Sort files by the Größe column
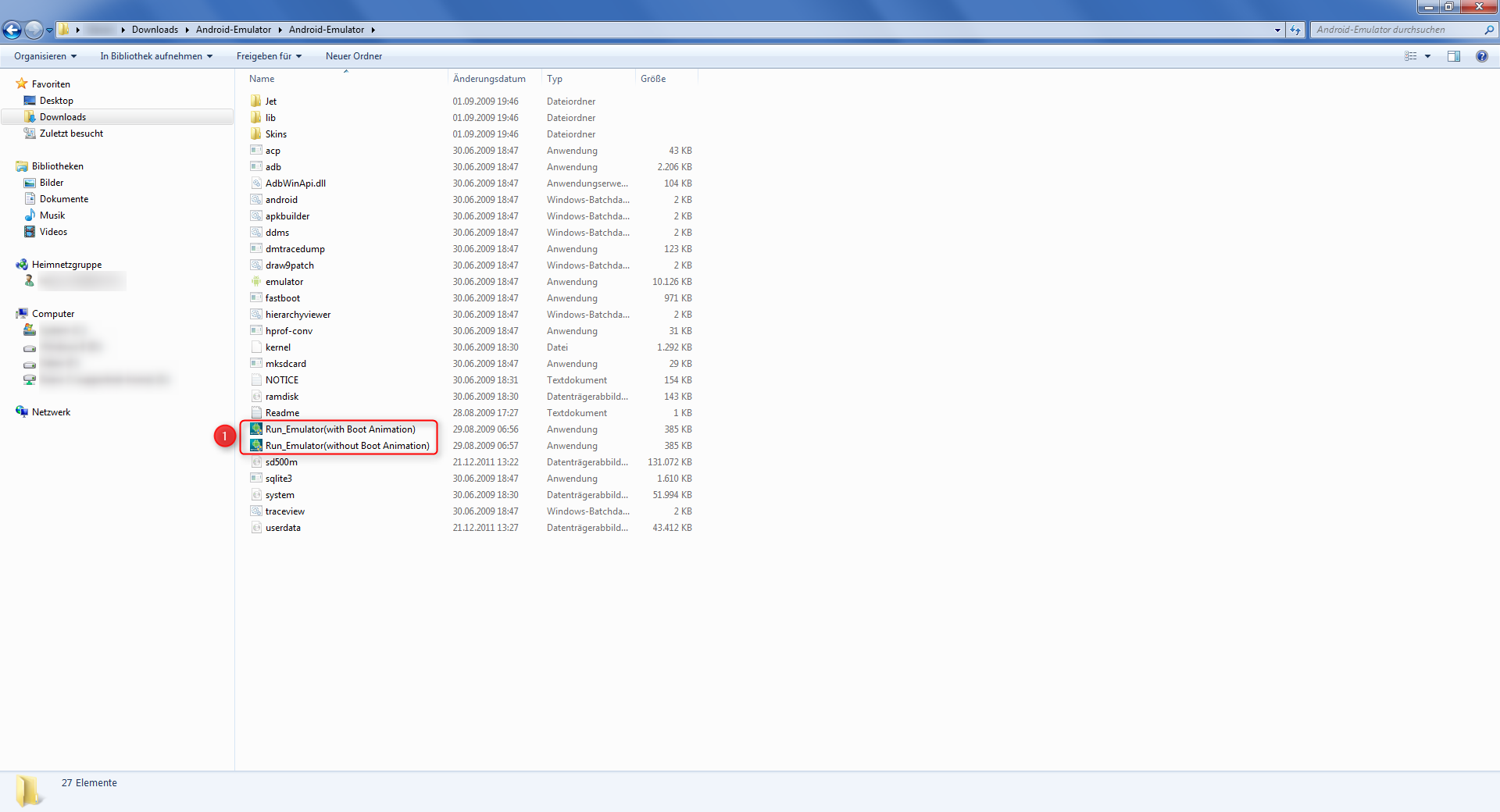The image size is (1500, 812). [653, 78]
